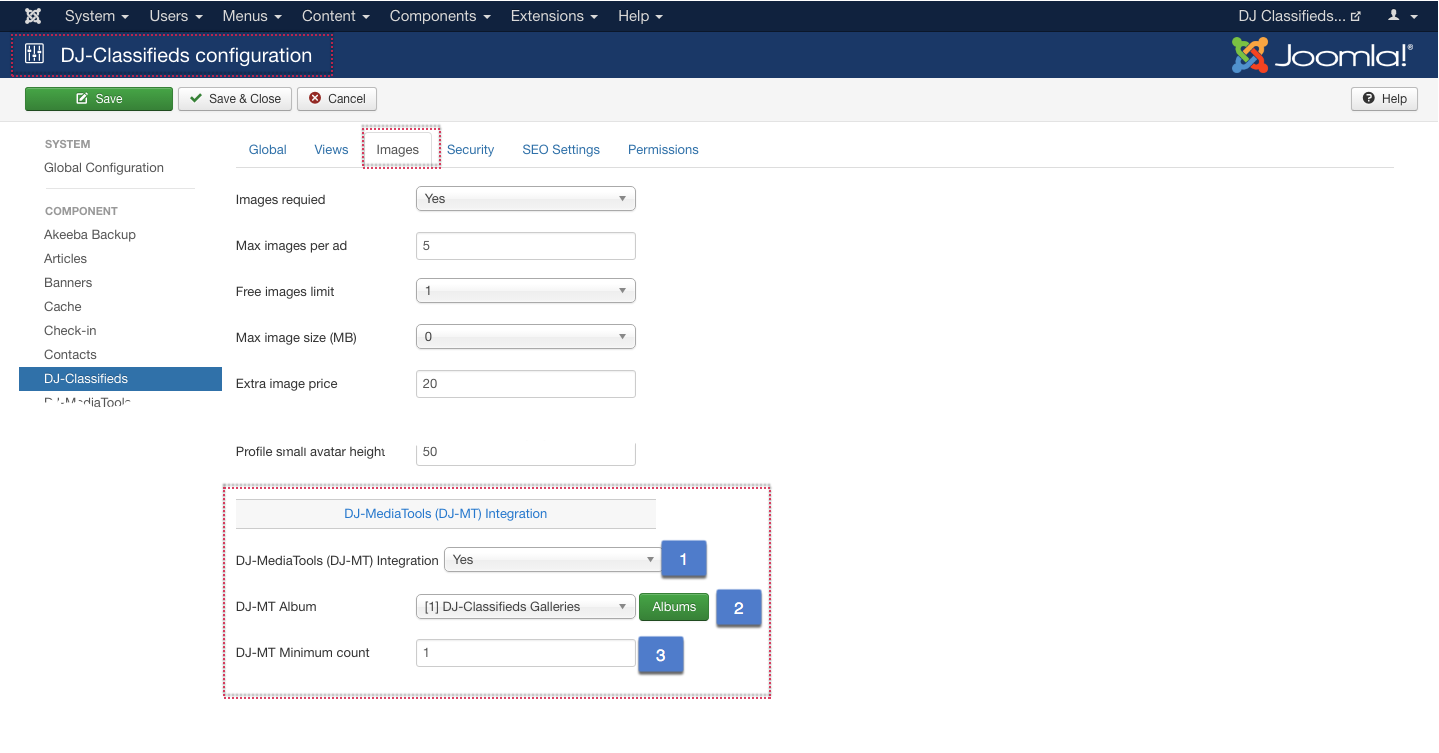Expand the Images required dropdown

point(525,199)
